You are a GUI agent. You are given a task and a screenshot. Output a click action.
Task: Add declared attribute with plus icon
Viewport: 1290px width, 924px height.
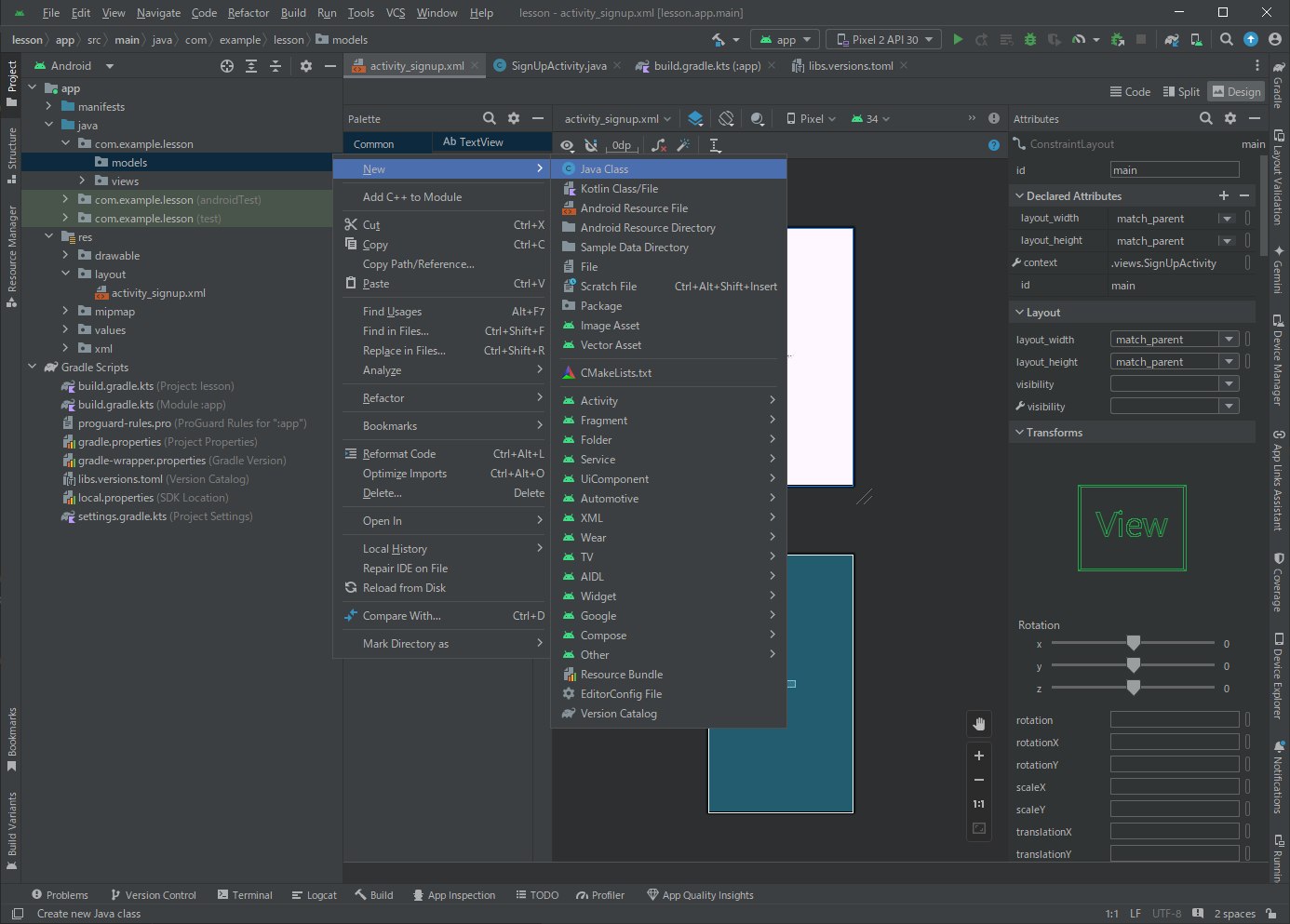pos(1224,195)
